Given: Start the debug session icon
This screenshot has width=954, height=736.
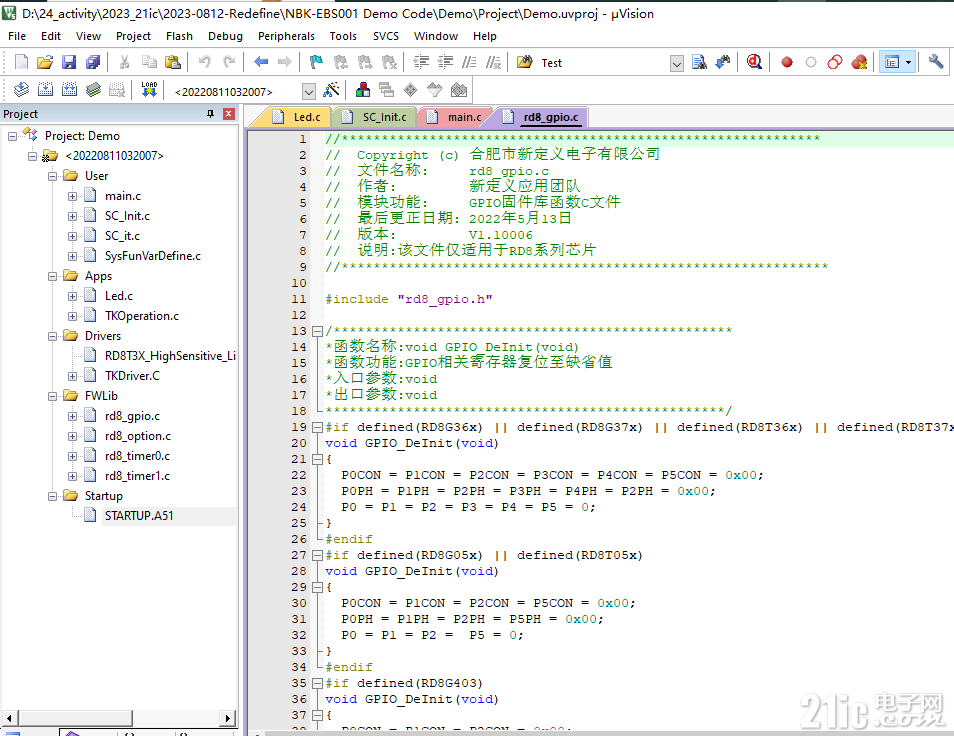Looking at the screenshot, I should (x=754, y=62).
